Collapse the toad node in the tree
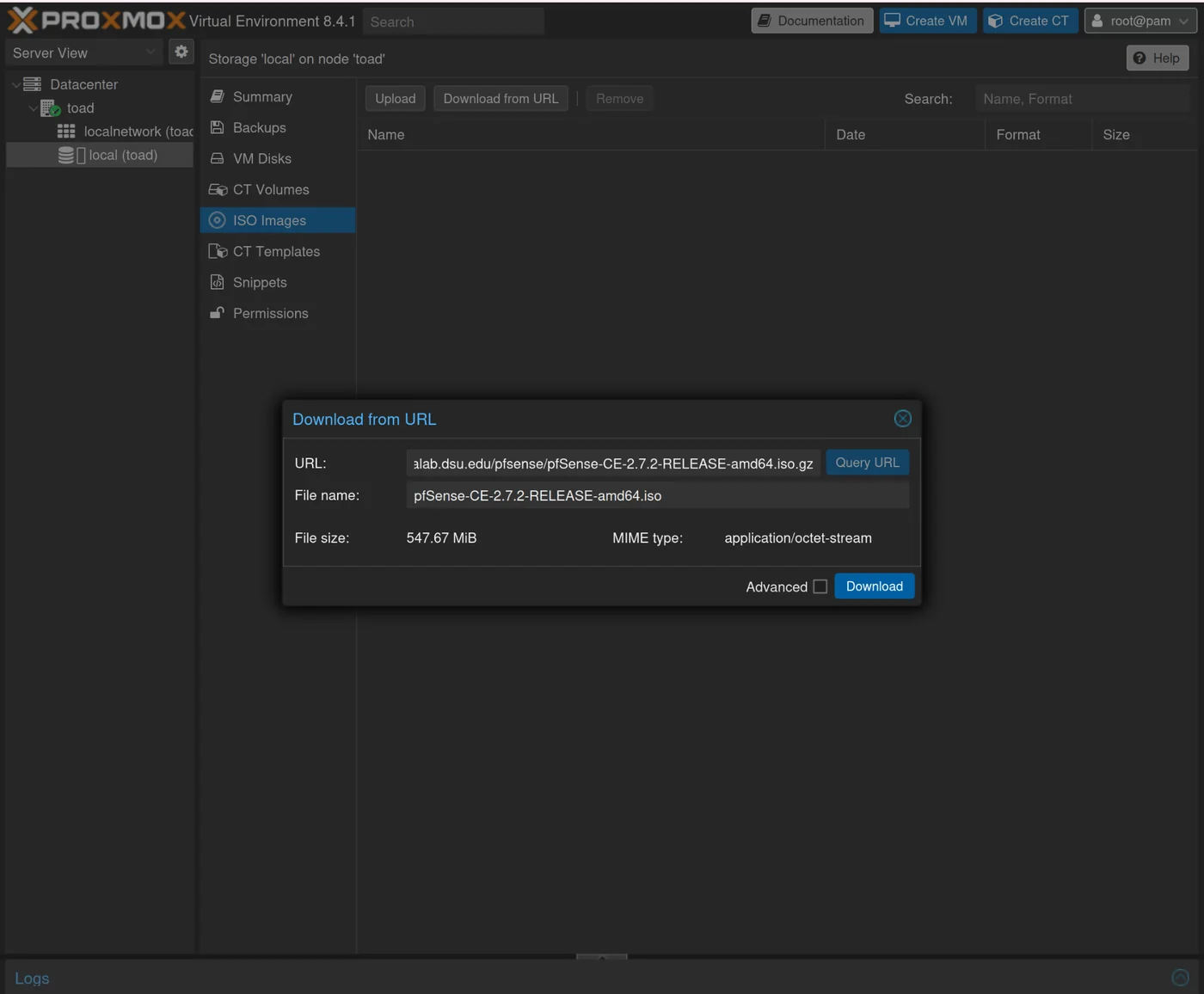Viewport: 1204px width, 994px height. tap(33, 107)
